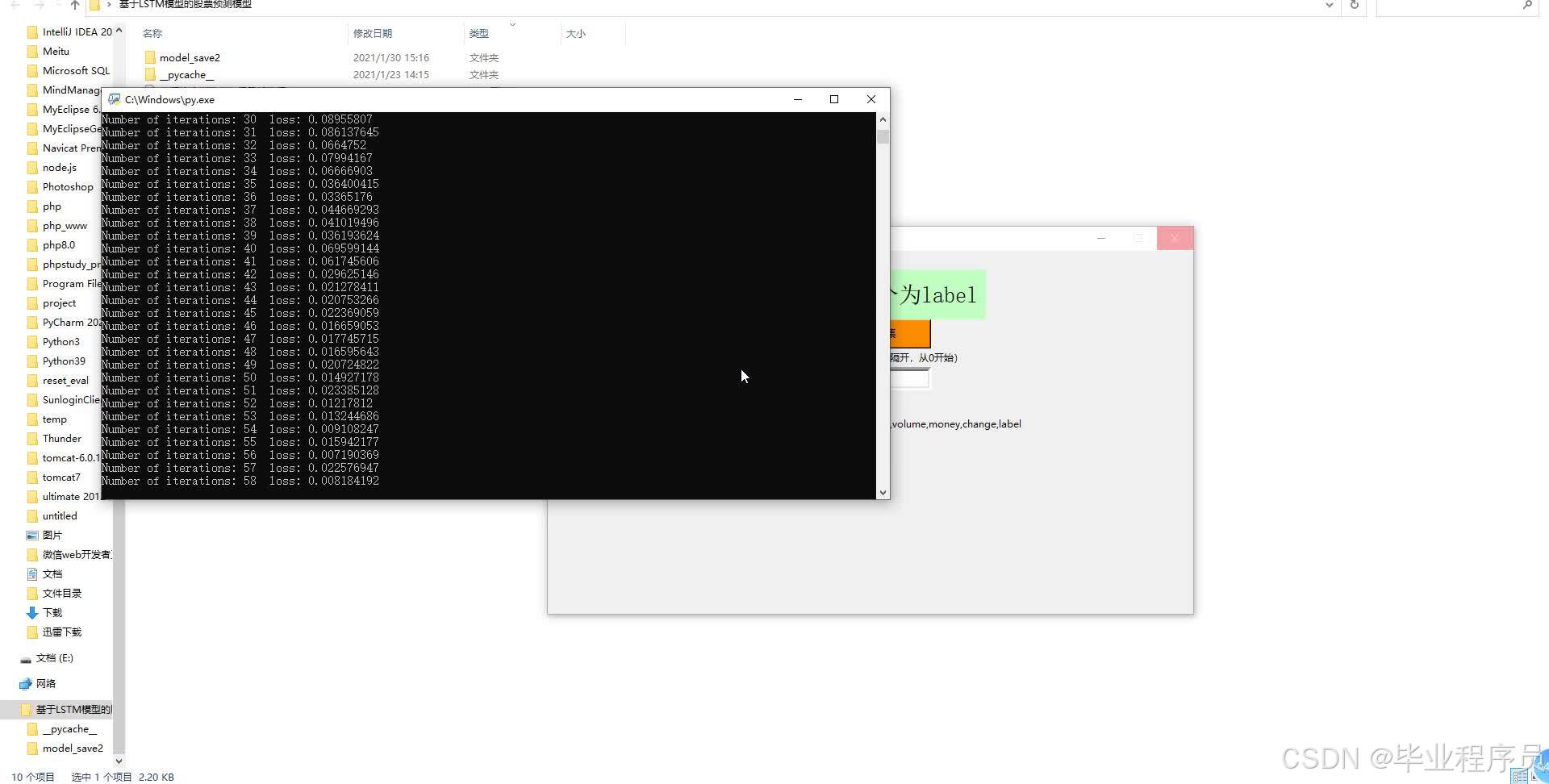
Task: Click the py.exe console title bar icon
Action: tap(115, 99)
